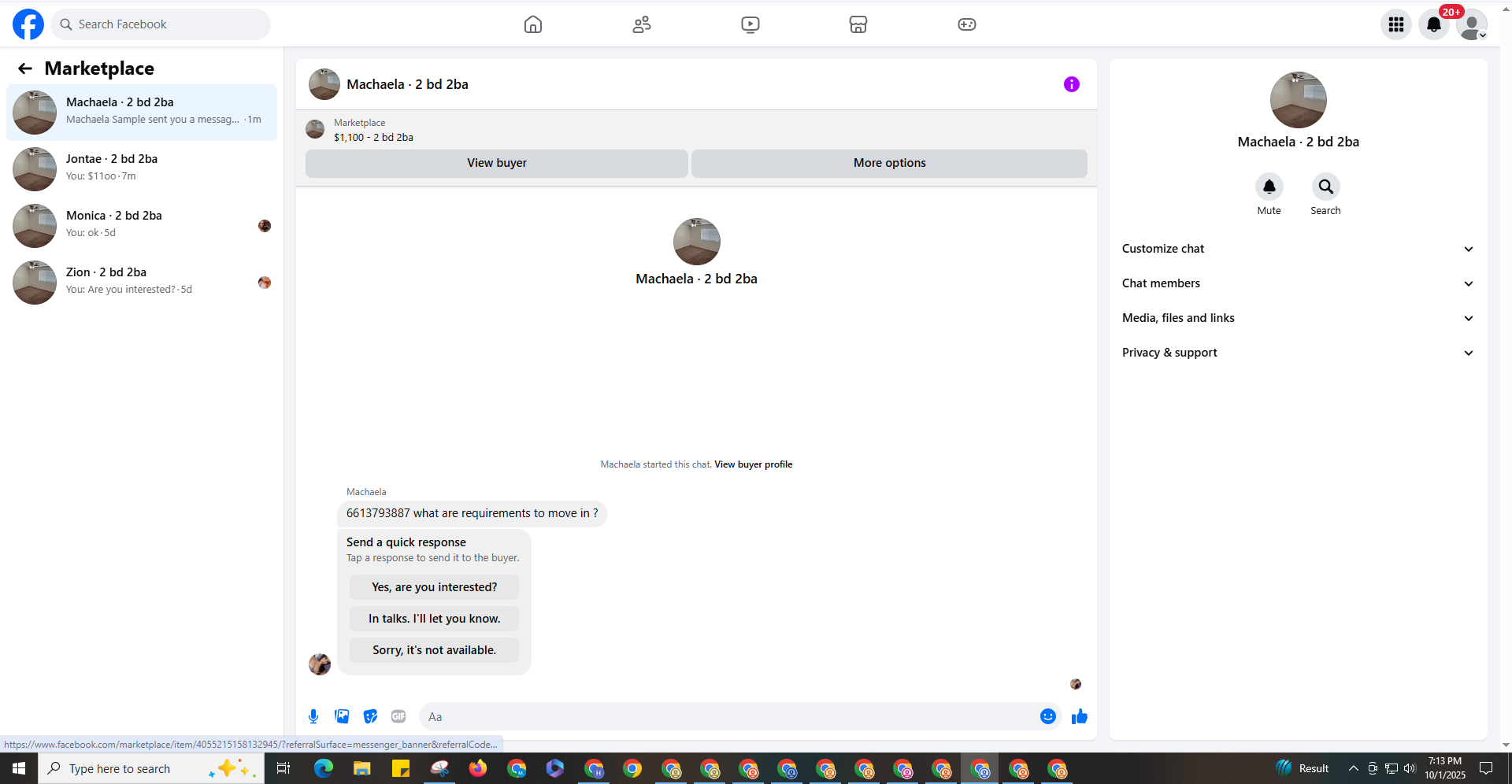Open the View buyer profile link

click(753, 464)
